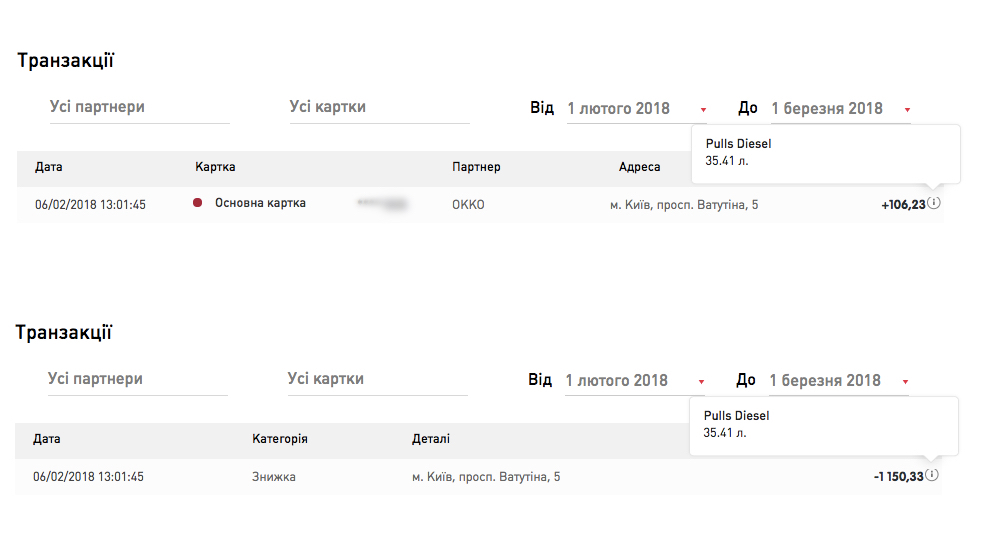981x535 pixels.
Task: Click the info icon beside -1 150,33
Action: pos(932,475)
